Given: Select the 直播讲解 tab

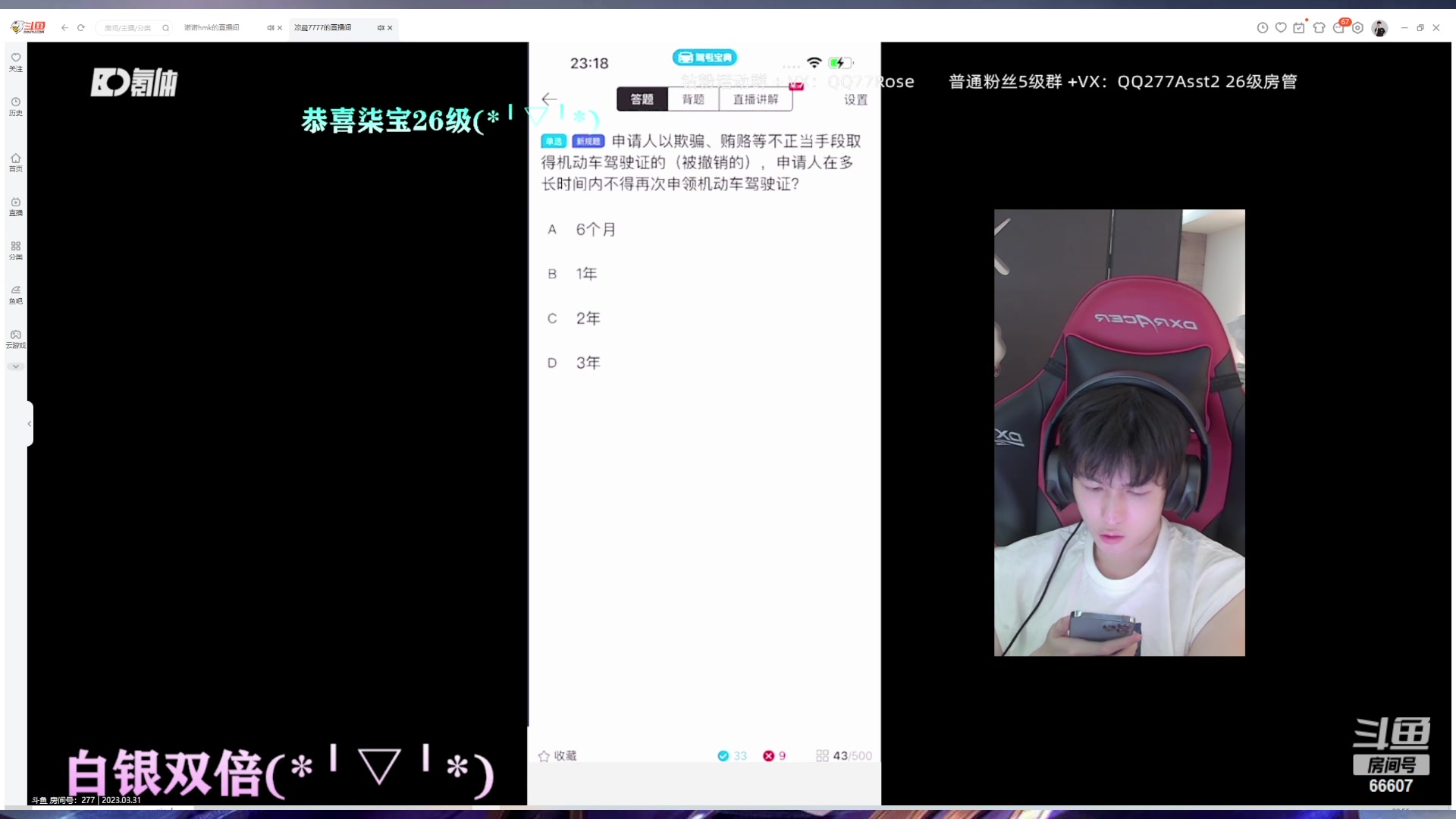Looking at the screenshot, I should (x=755, y=99).
